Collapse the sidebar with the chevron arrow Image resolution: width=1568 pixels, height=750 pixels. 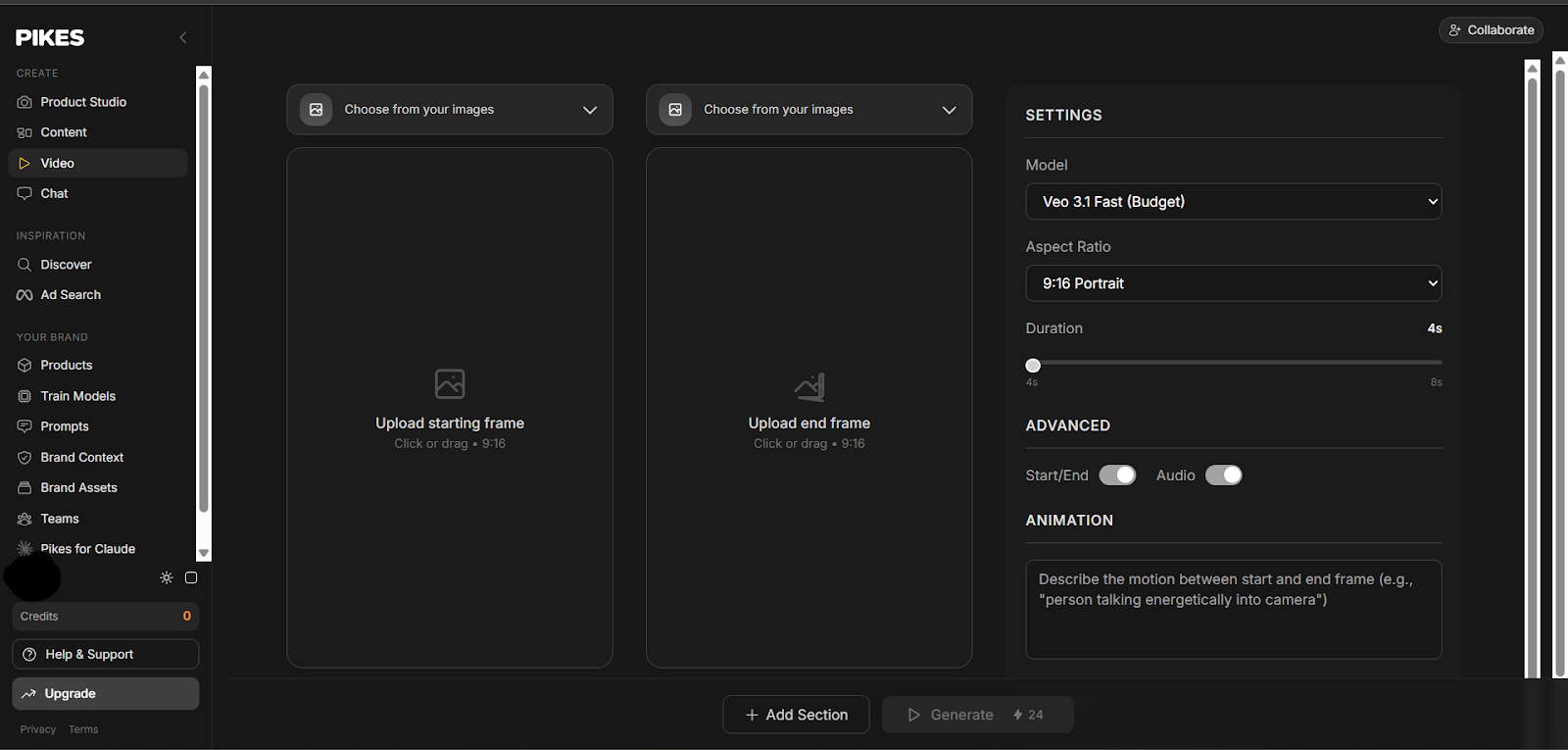[x=182, y=37]
